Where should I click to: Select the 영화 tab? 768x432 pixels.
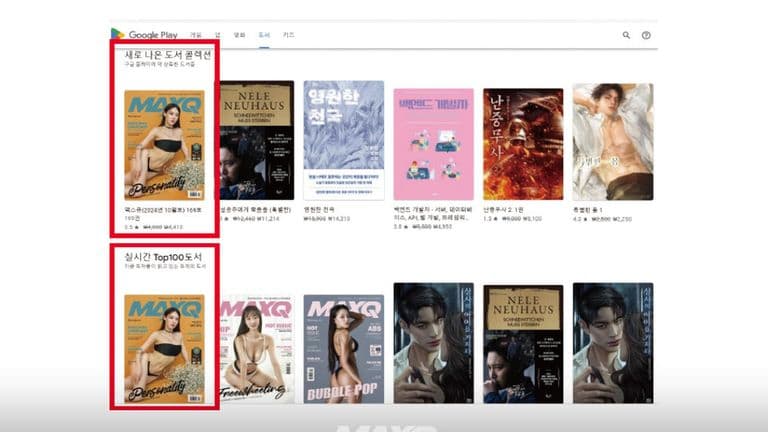point(239,35)
